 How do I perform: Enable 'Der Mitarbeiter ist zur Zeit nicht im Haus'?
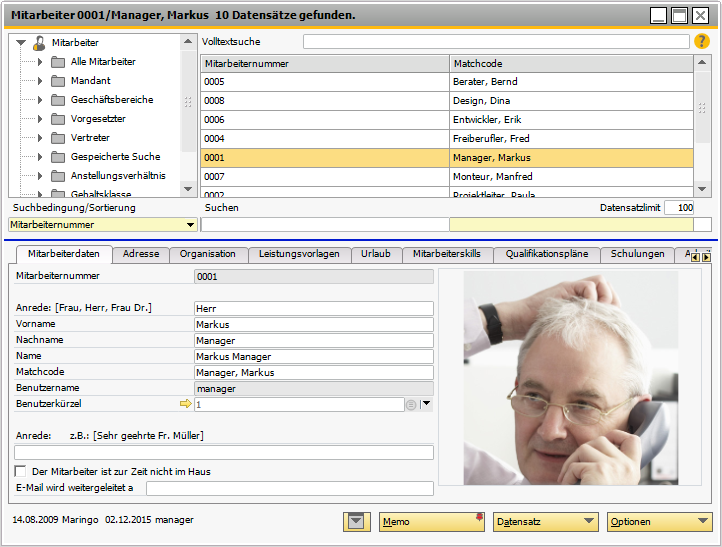pyautogui.click(x=21, y=471)
